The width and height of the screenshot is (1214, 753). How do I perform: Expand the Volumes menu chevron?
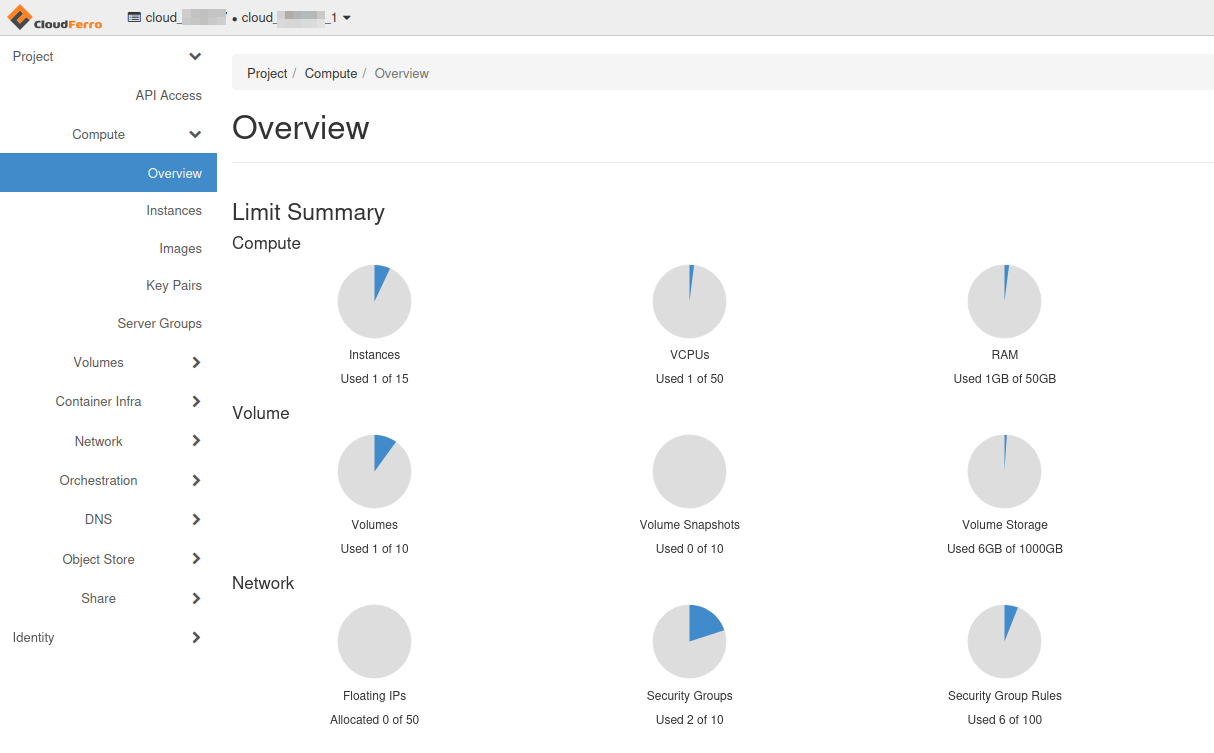[x=196, y=363]
